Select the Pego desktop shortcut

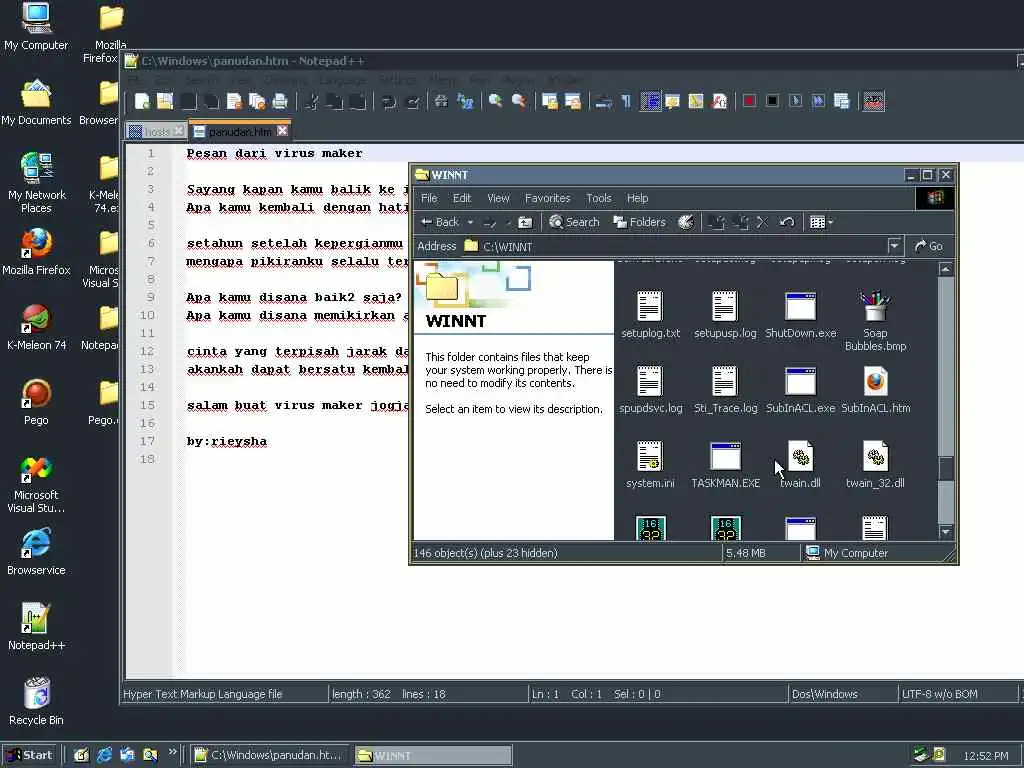click(36, 401)
